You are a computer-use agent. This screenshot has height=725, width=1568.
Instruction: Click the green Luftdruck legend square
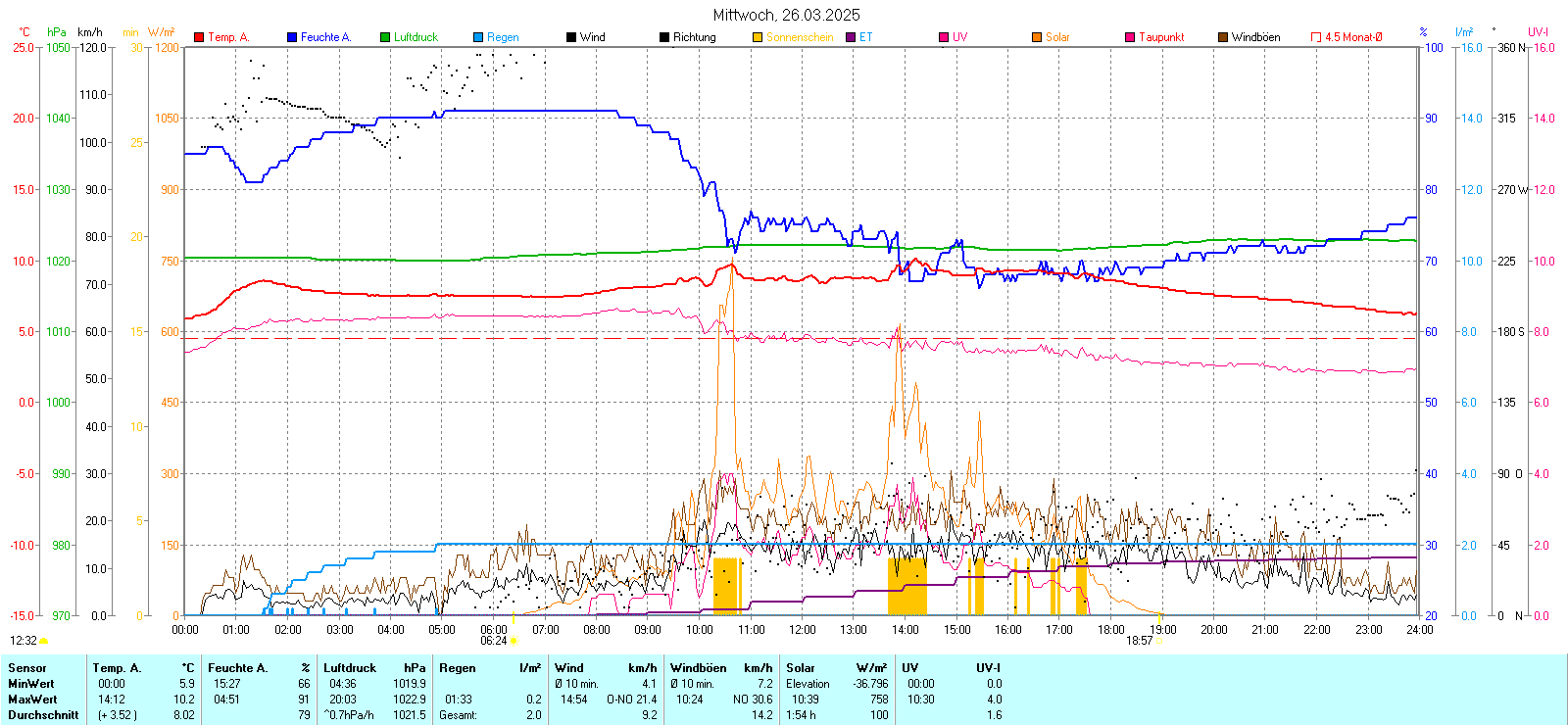[385, 37]
